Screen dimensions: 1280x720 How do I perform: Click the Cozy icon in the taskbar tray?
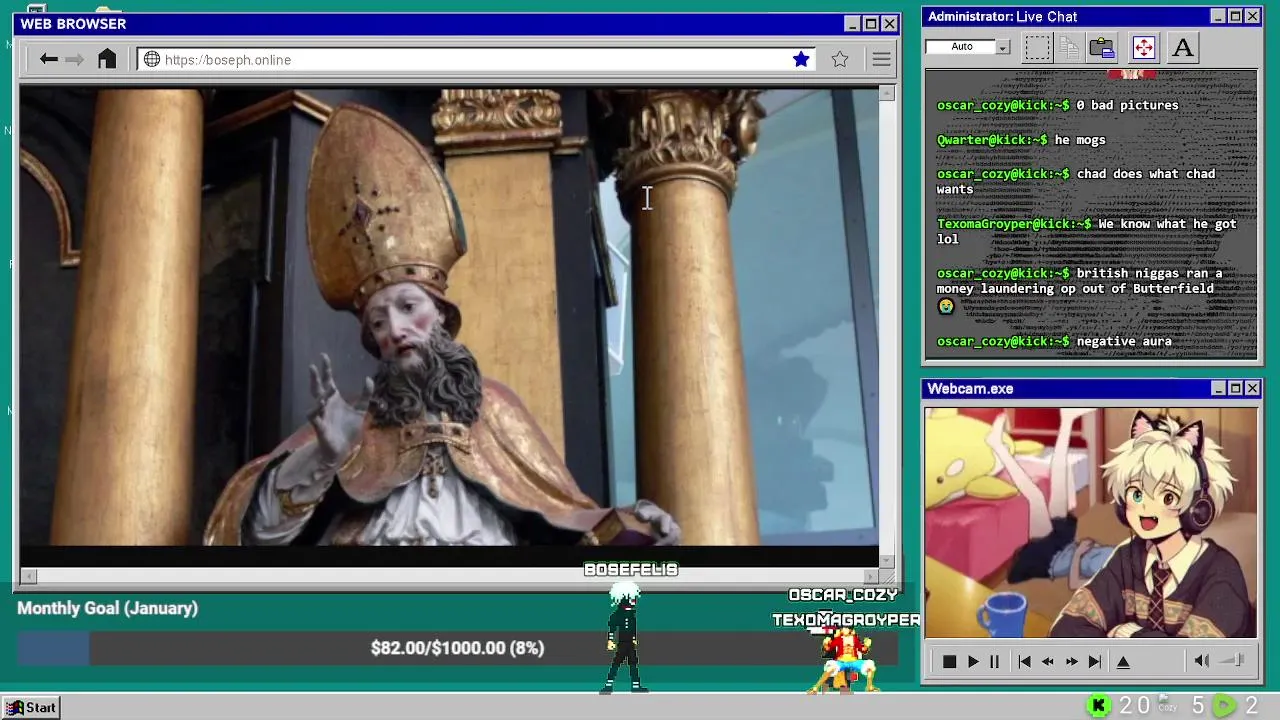point(1167,705)
